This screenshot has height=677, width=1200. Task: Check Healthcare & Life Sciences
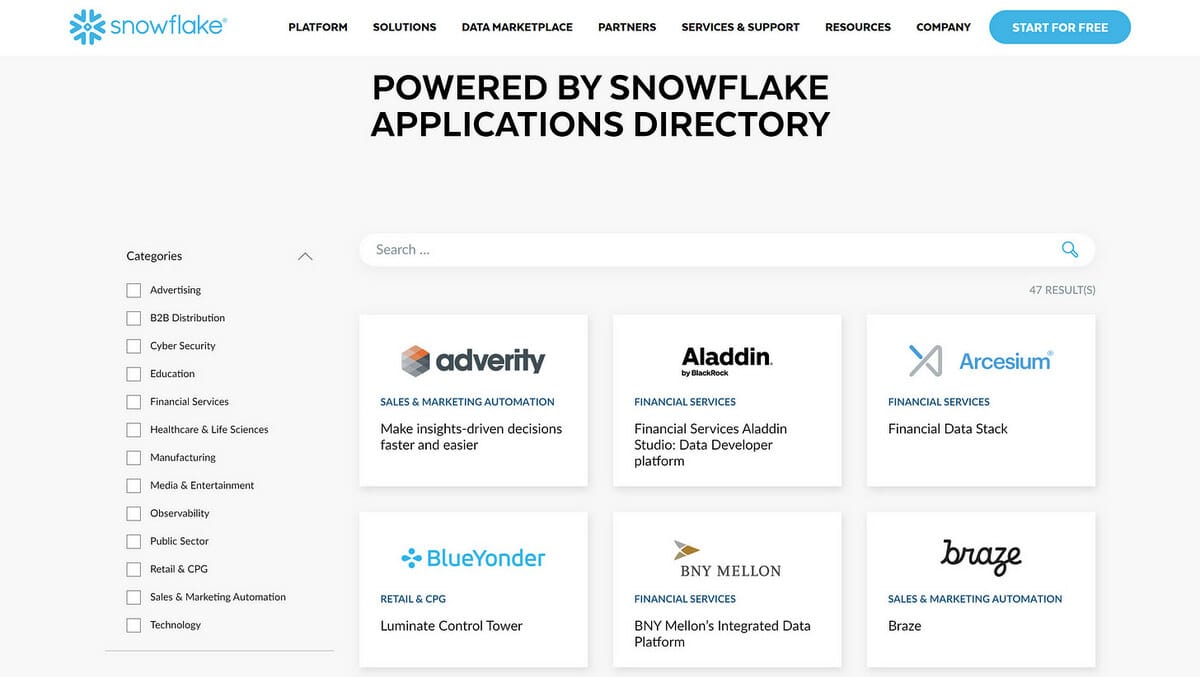point(134,430)
